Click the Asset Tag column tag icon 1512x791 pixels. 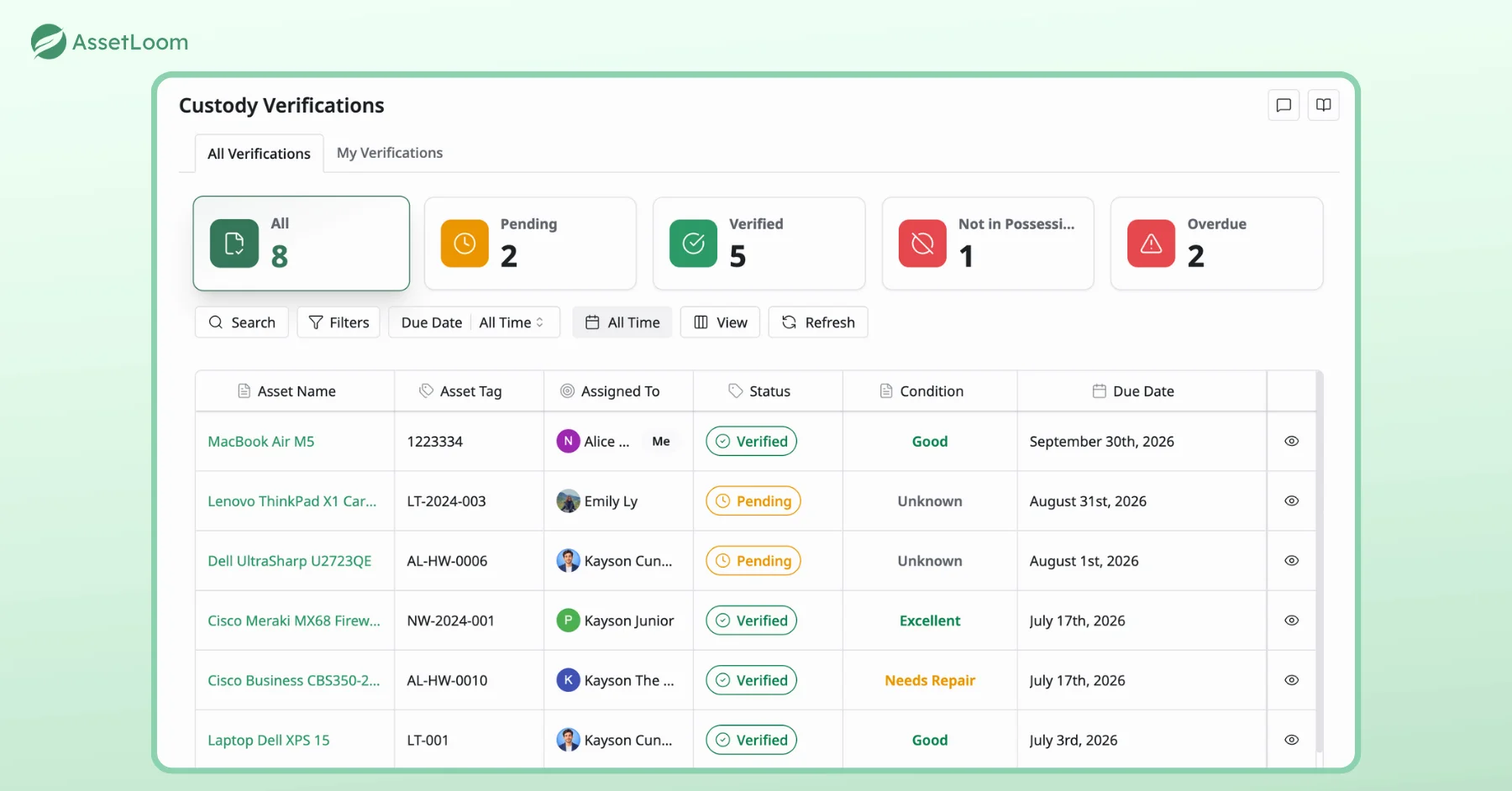(427, 390)
